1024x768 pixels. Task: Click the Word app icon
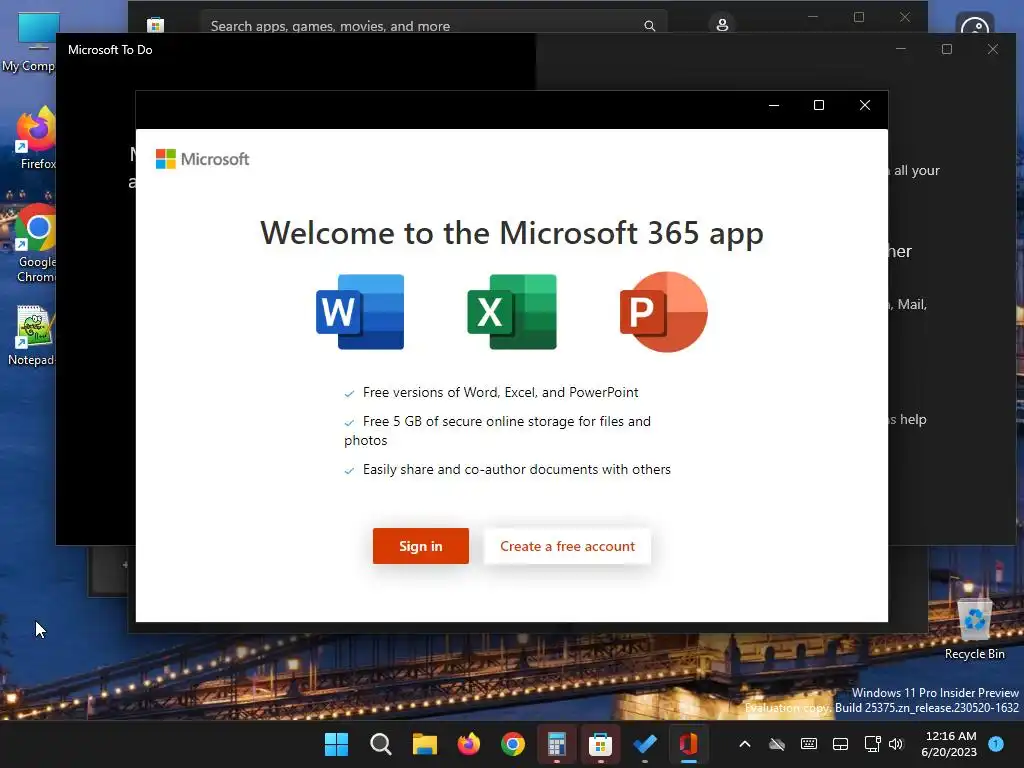tap(360, 312)
